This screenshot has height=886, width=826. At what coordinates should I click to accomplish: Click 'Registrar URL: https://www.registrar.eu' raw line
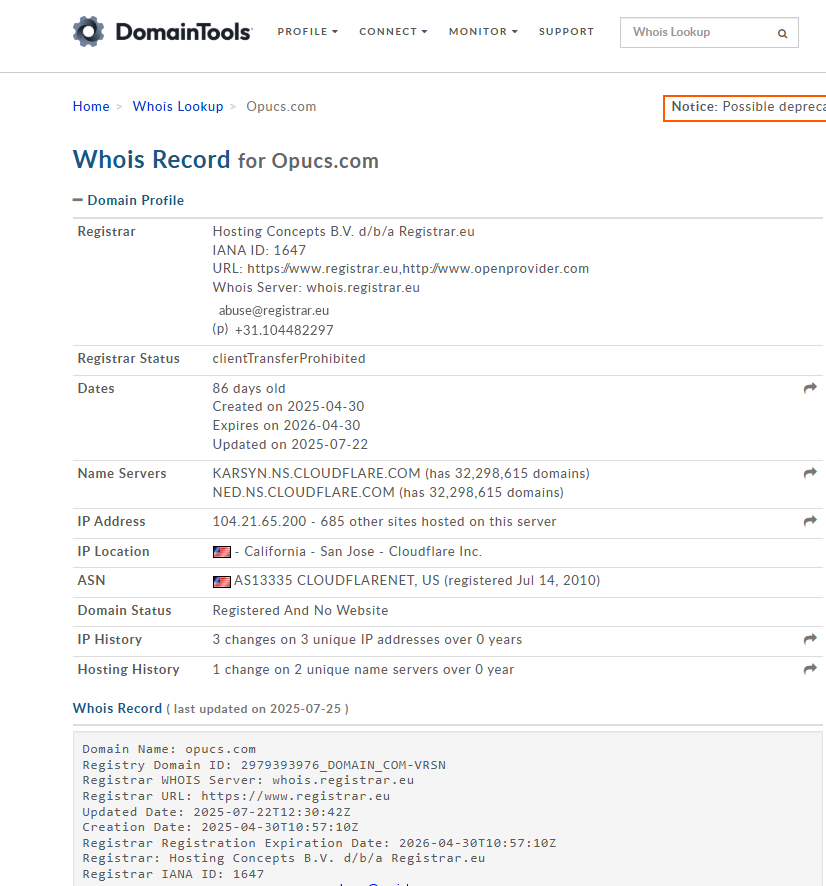pyautogui.click(x=236, y=796)
